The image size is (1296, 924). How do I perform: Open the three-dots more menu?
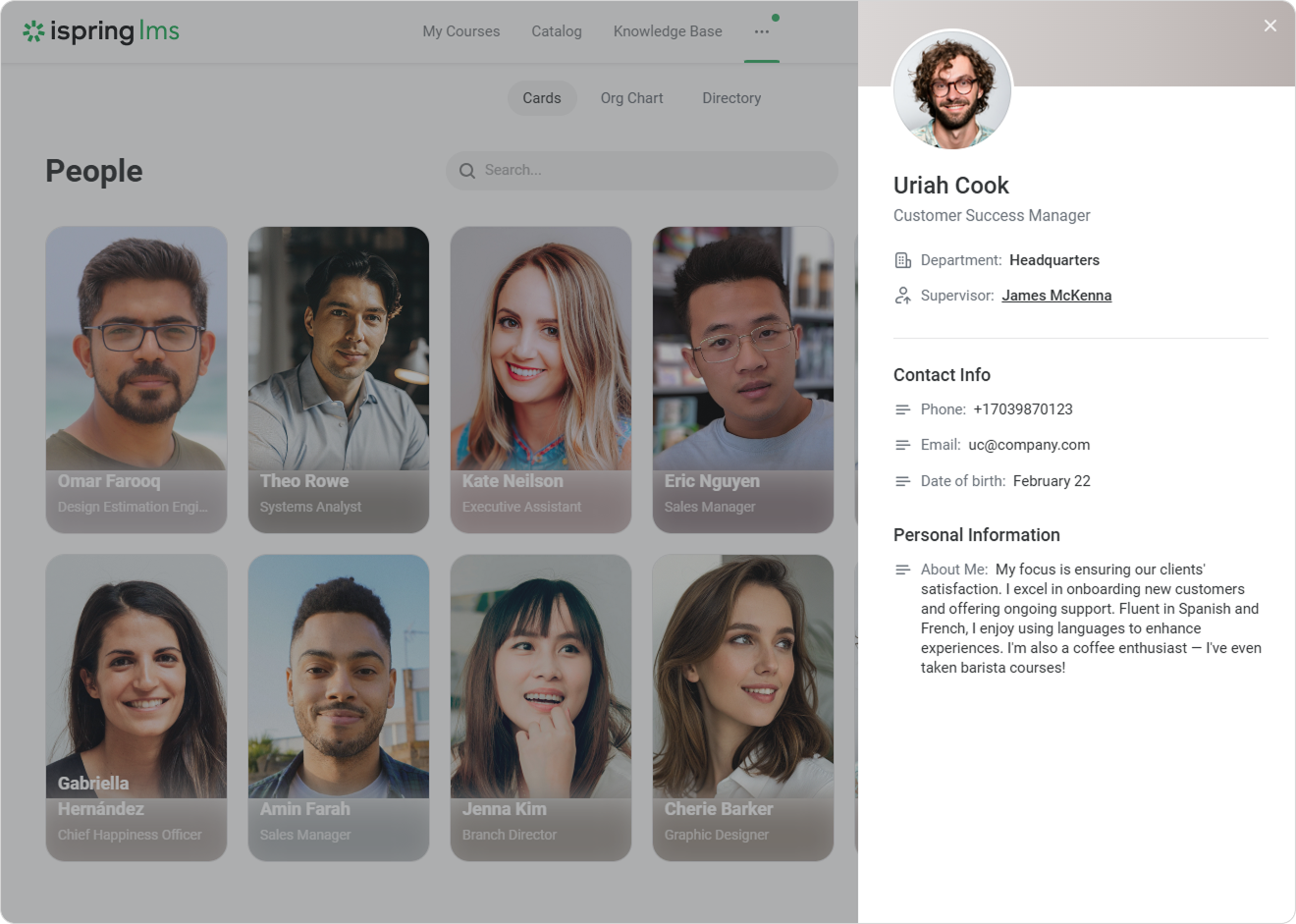click(x=761, y=31)
